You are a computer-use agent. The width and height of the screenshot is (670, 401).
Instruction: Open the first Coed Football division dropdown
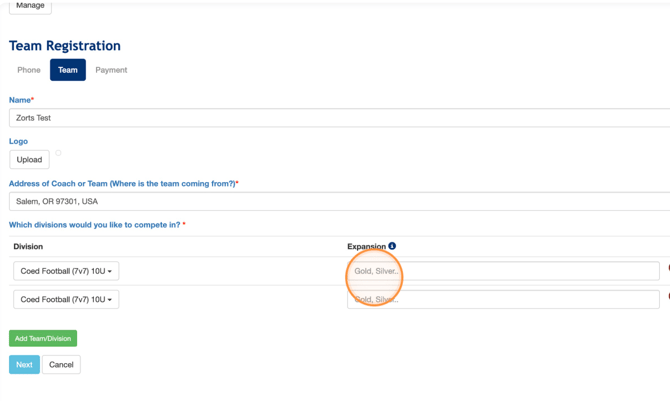coord(66,271)
